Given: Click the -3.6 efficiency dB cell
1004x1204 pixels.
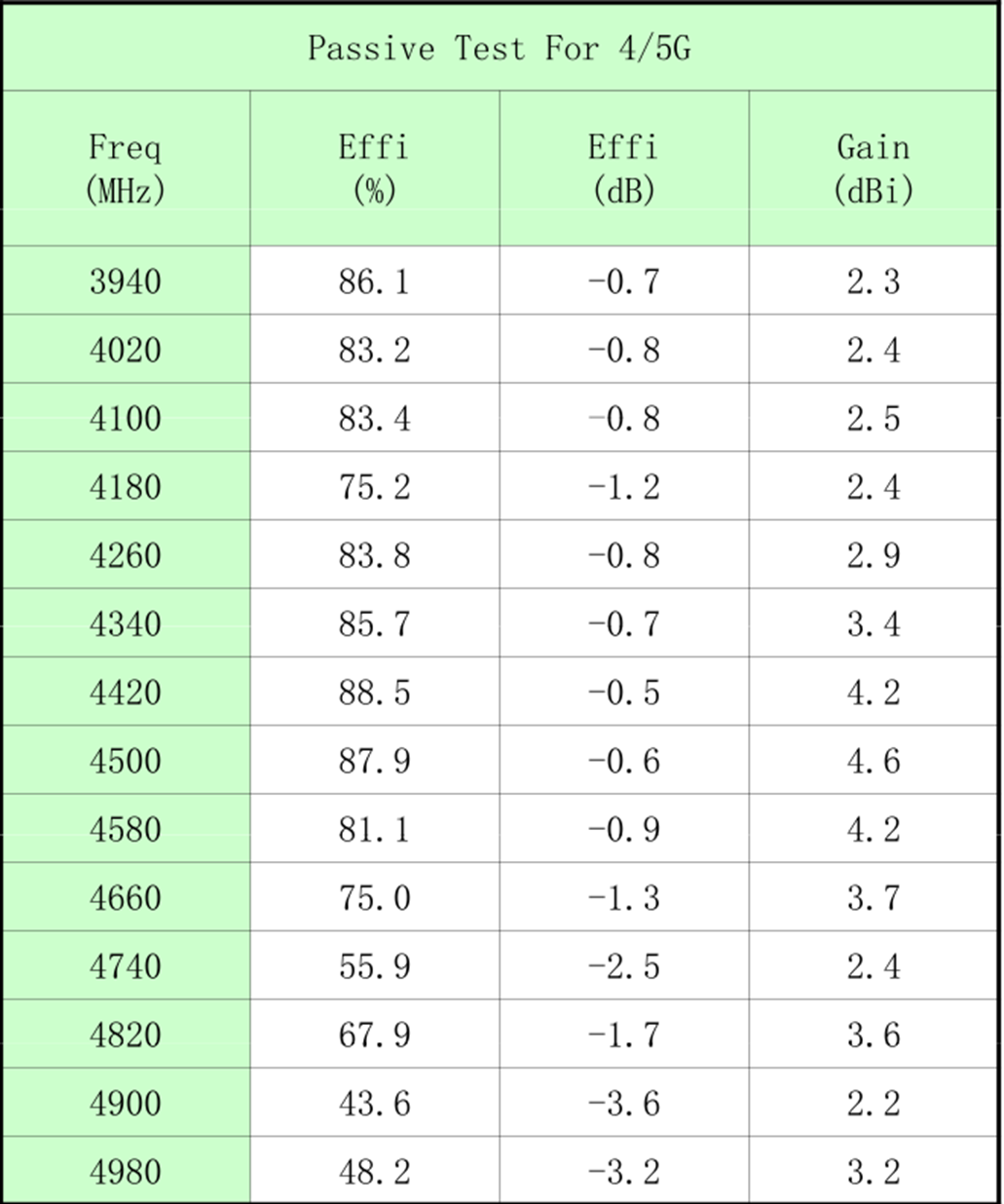Looking at the screenshot, I should (x=623, y=1104).
